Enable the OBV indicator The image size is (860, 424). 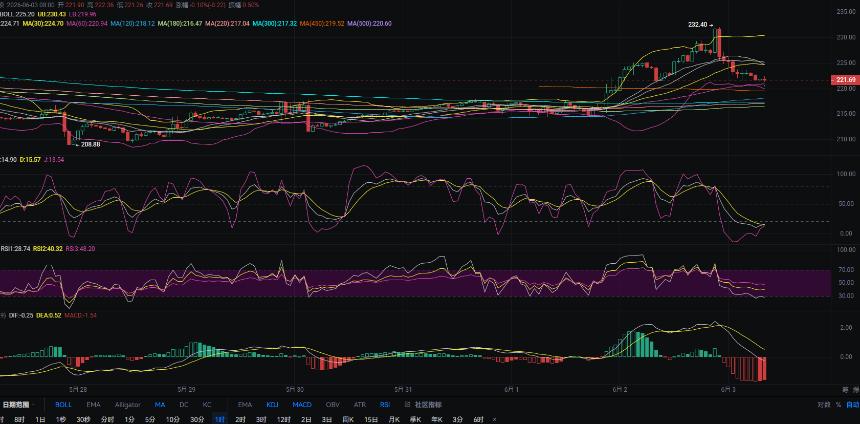[332, 405]
